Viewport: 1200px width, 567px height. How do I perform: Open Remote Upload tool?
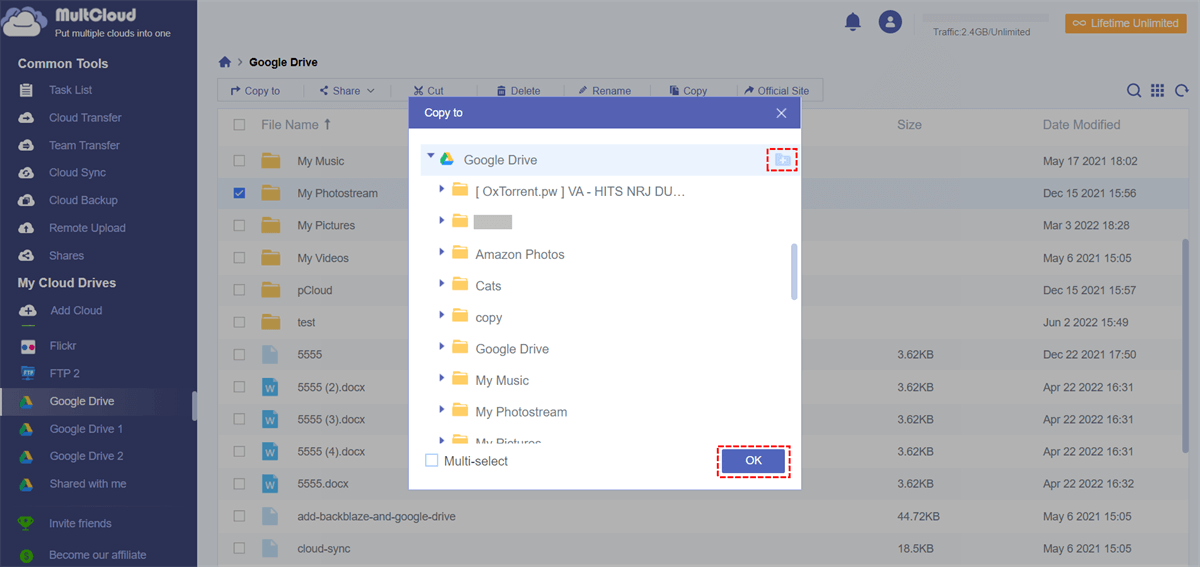[87, 228]
